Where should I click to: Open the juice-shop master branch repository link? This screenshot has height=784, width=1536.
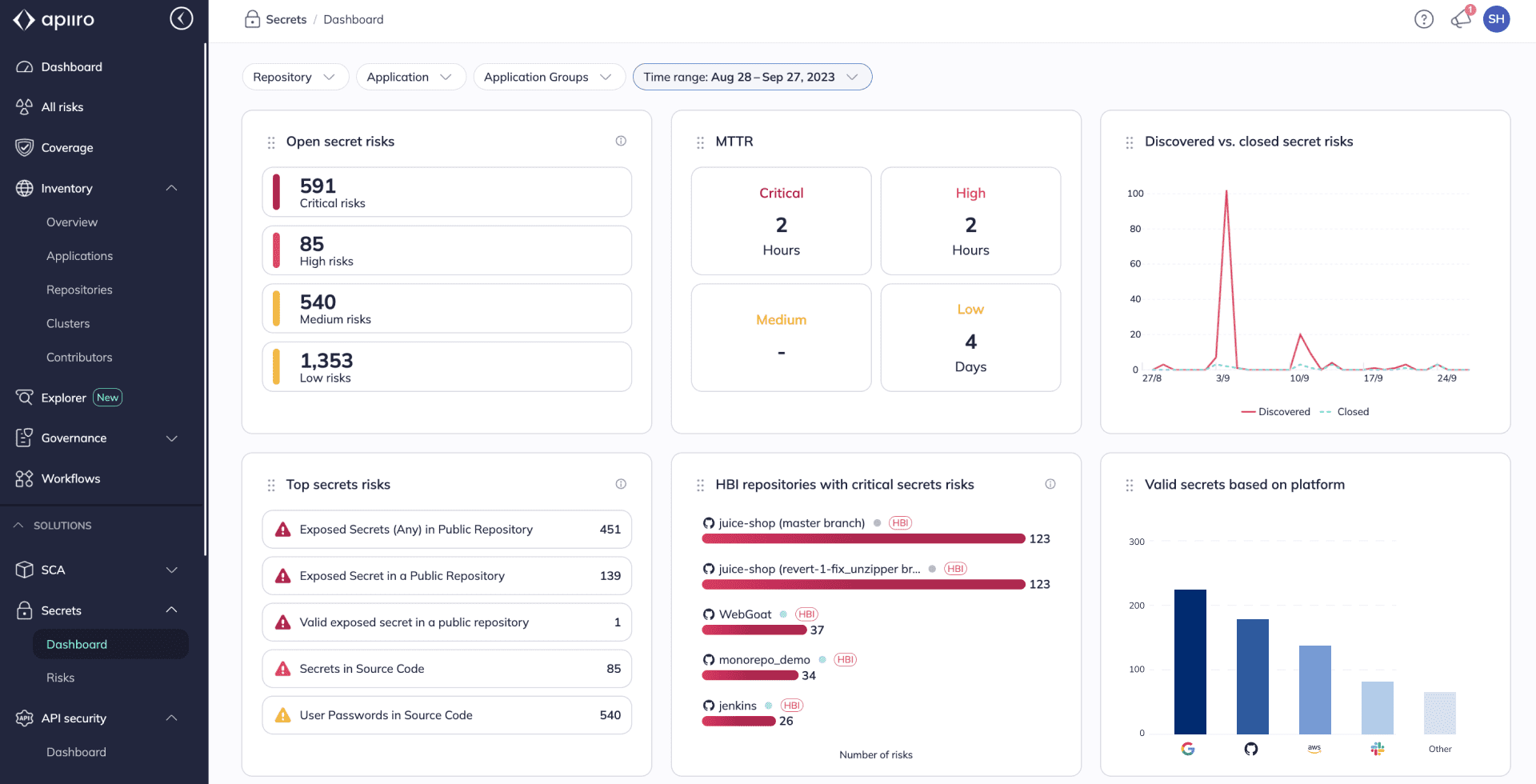tap(792, 522)
